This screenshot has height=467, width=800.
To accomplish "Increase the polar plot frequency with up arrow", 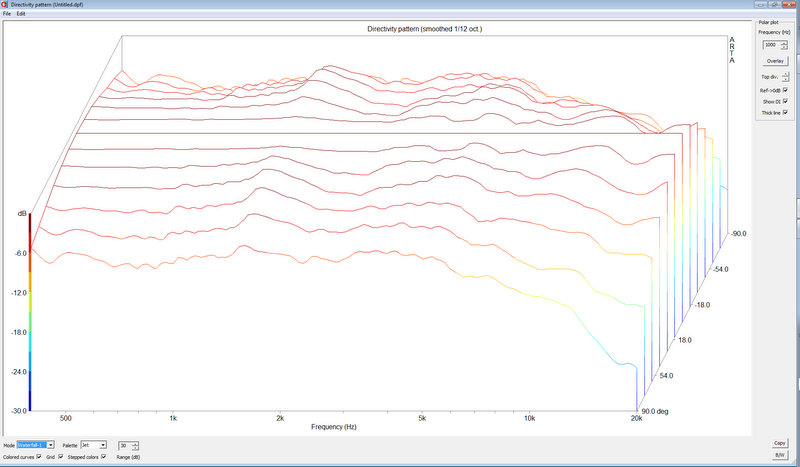I will [784, 42].
